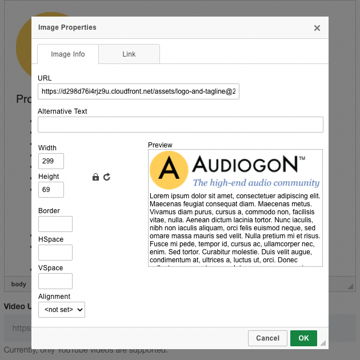Select the Width field showing 299
The width and height of the screenshot is (360, 360).
(x=51, y=161)
